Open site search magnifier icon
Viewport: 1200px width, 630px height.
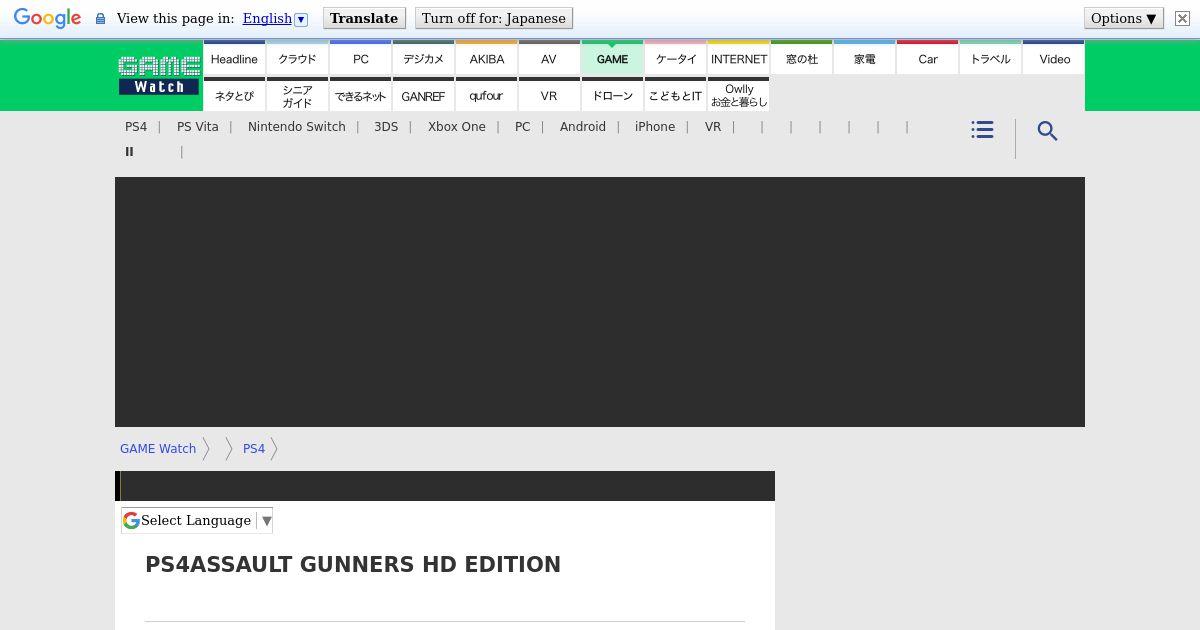(1047, 131)
